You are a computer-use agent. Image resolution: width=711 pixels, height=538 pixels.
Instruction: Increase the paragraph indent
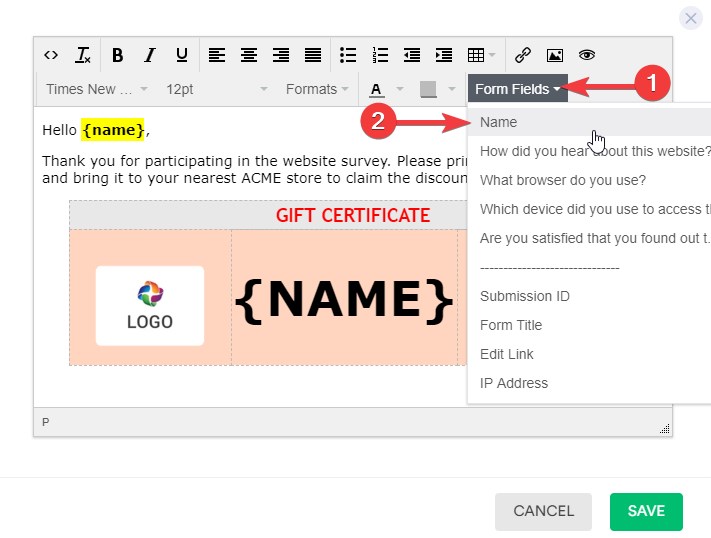click(x=444, y=55)
